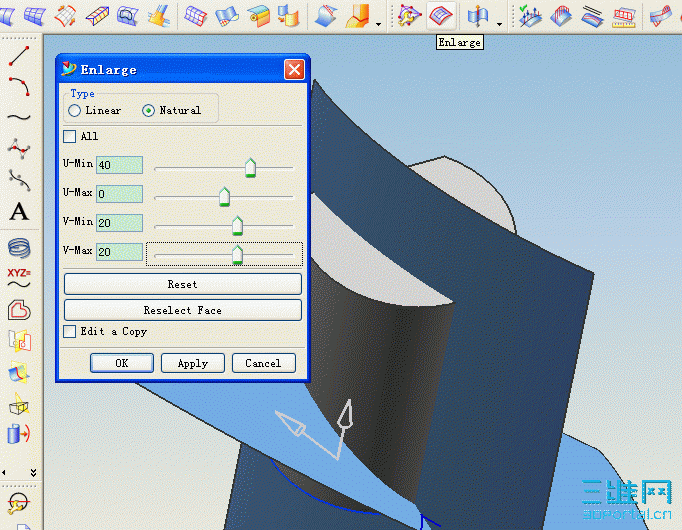The height and width of the screenshot is (530, 682).
Task: Select the orange Thicken Sheet icon
Action: 358,16
